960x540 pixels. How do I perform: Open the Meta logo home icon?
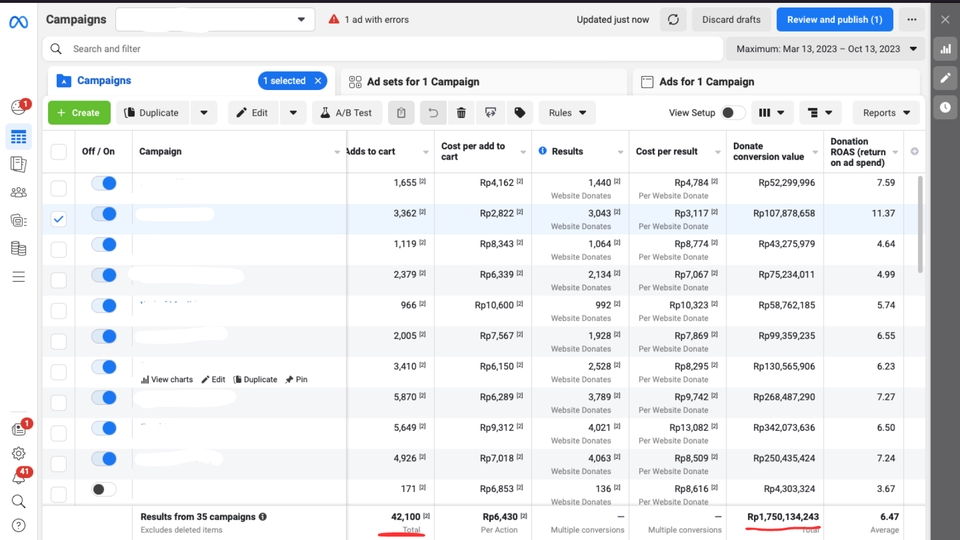pos(18,22)
